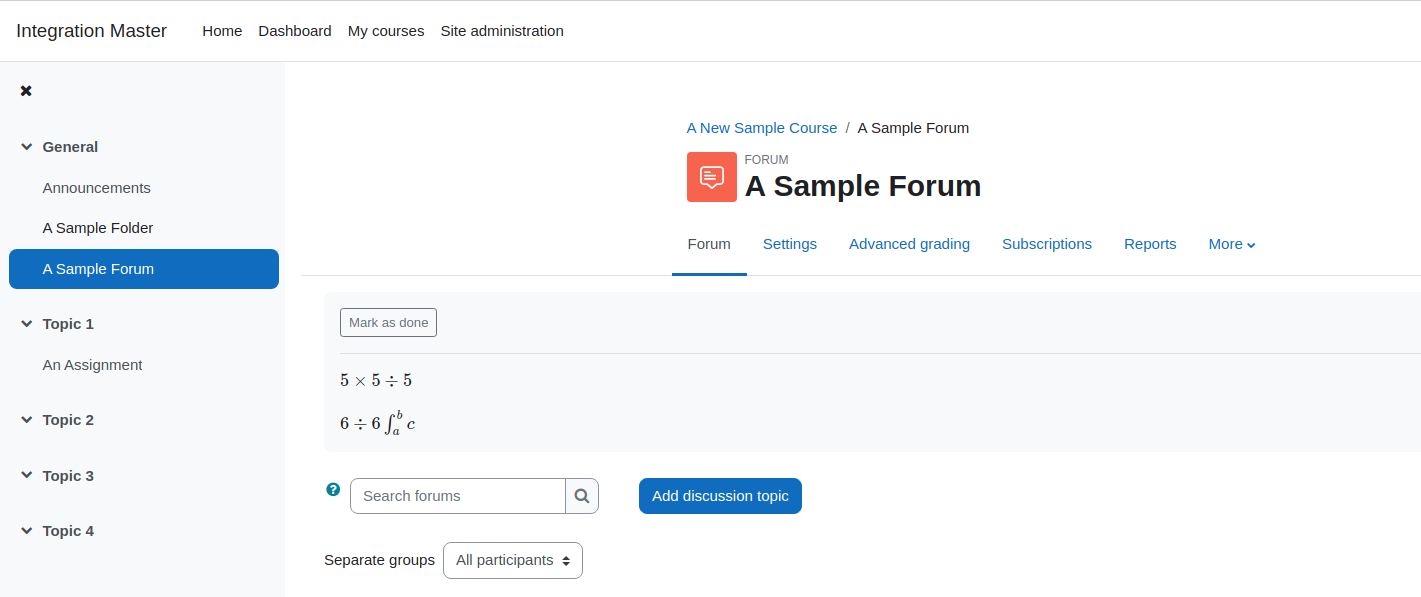Open the Advanced grading tab
This screenshot has height=597, width=1421.
point(909,244)
